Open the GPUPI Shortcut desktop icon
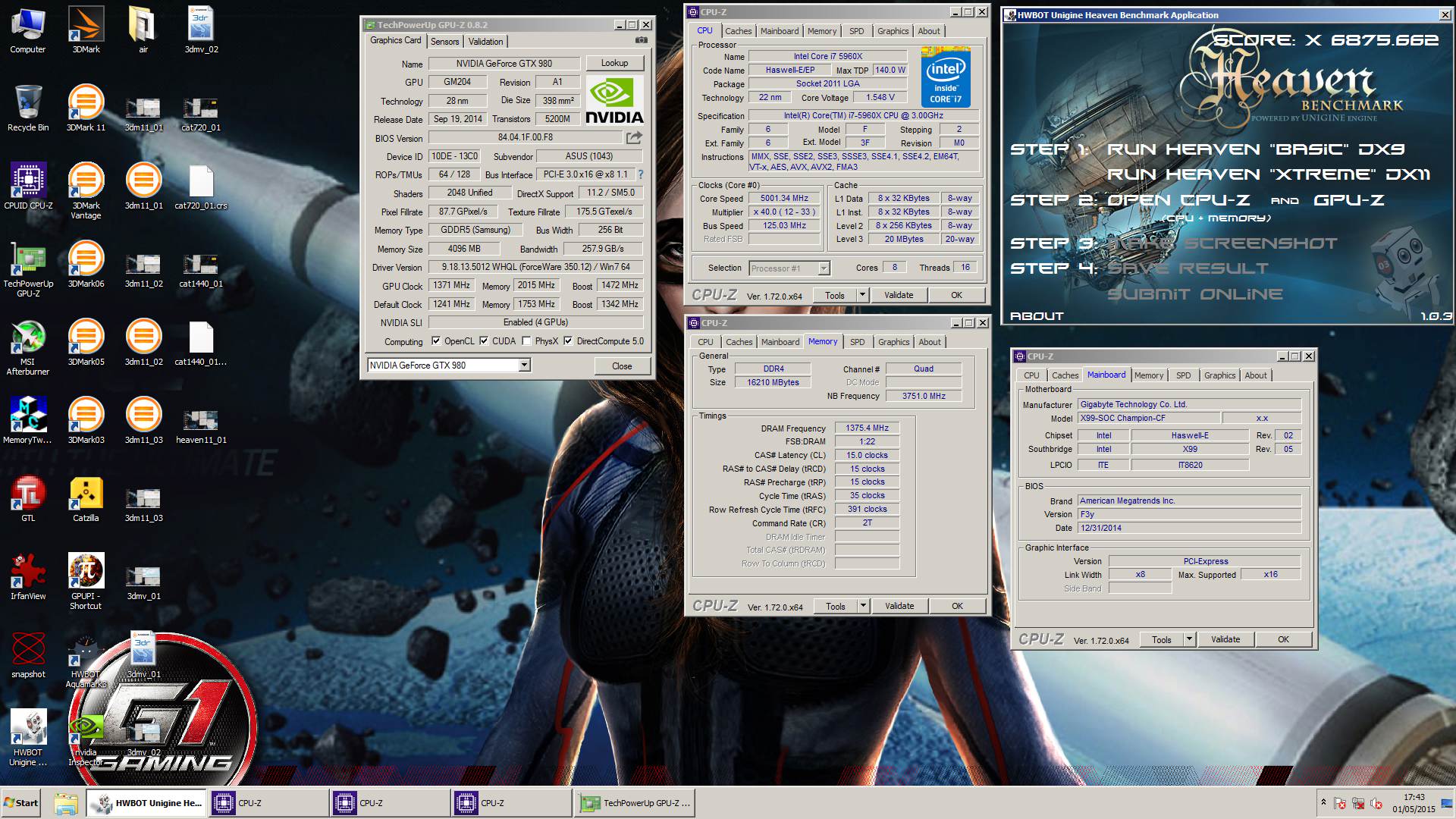The height and width of the screenshot is (819, 1456). (86, 582)
